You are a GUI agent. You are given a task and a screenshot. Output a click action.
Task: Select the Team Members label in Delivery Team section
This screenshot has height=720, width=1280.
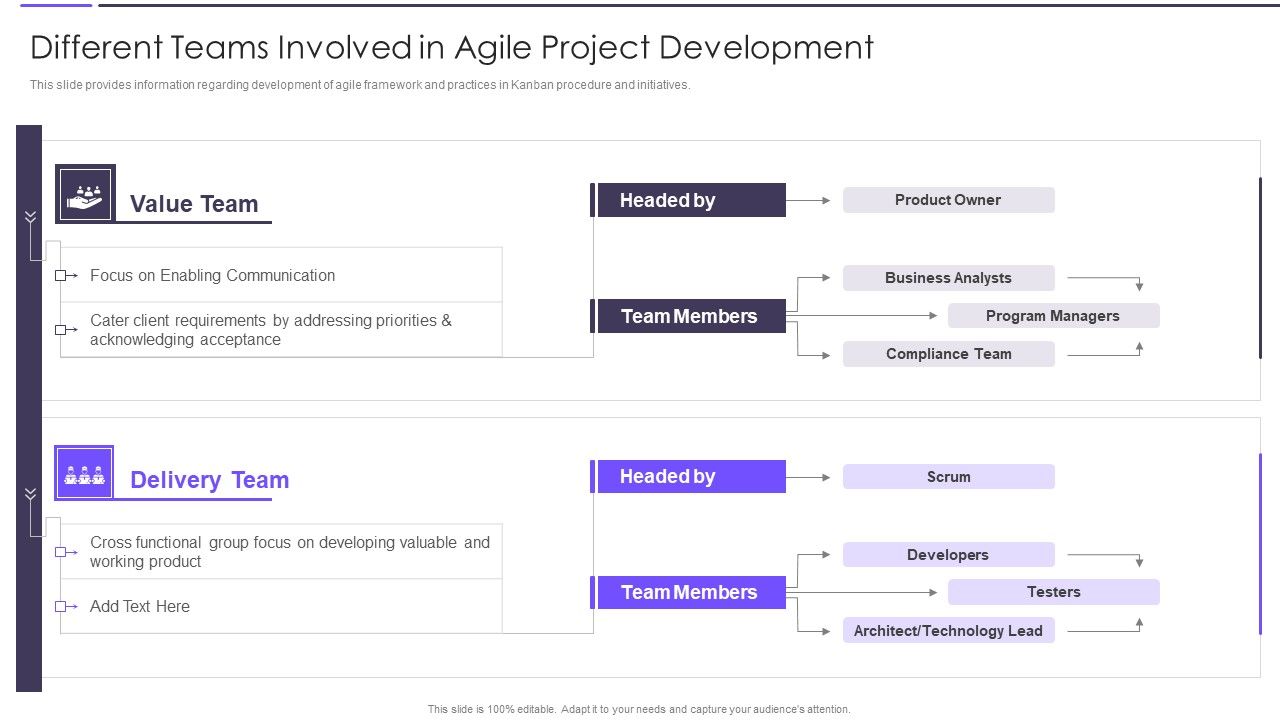[690, 592]
